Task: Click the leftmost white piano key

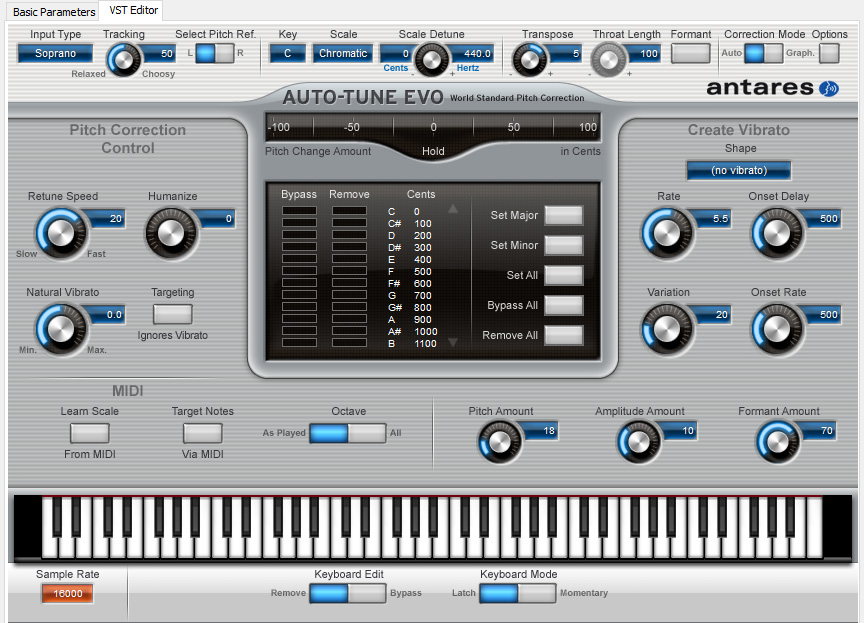Action: pyautogui.click(x=50, y=527)
